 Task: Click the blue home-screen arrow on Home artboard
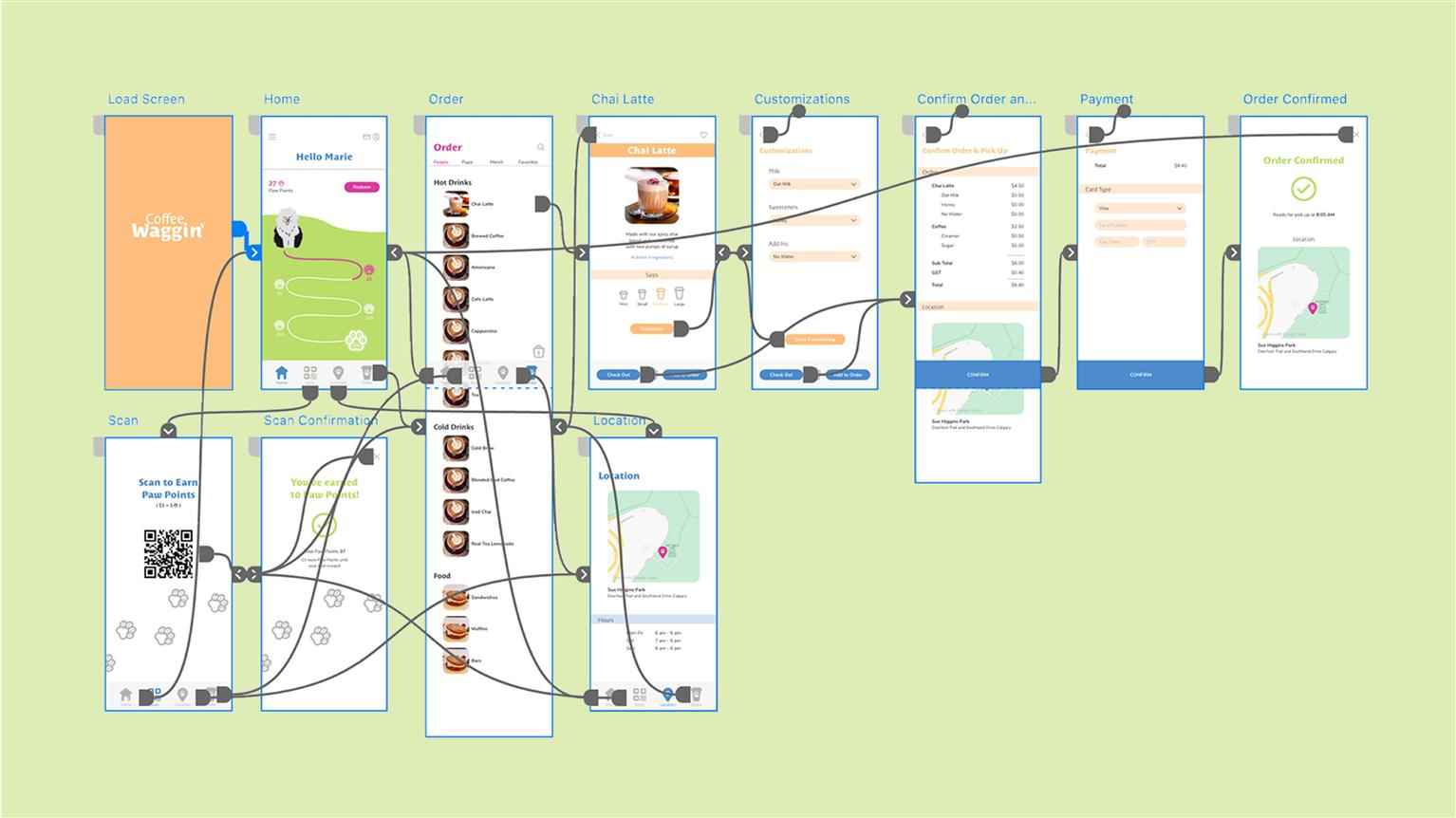(253, 252)
